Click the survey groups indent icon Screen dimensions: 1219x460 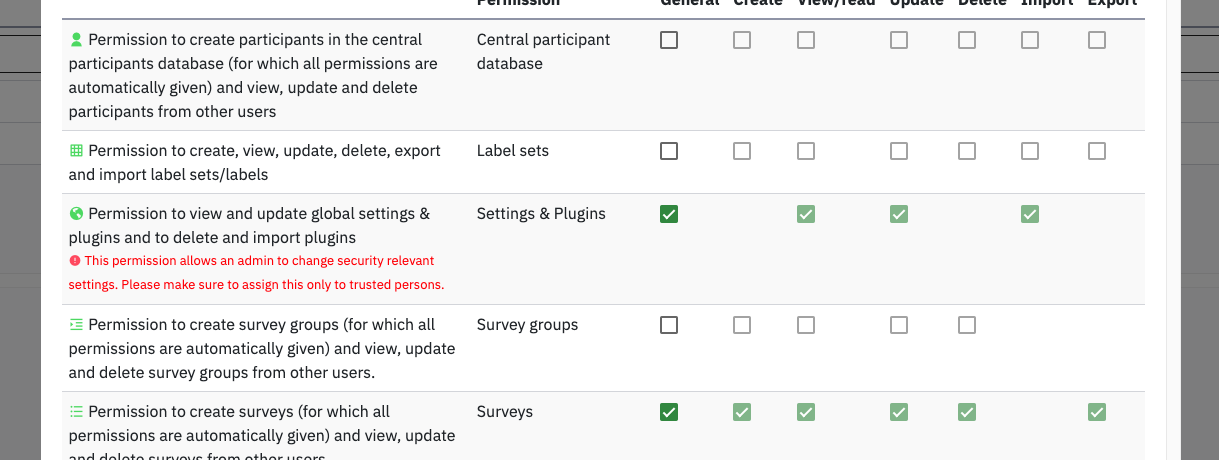(x=76, y=325)
